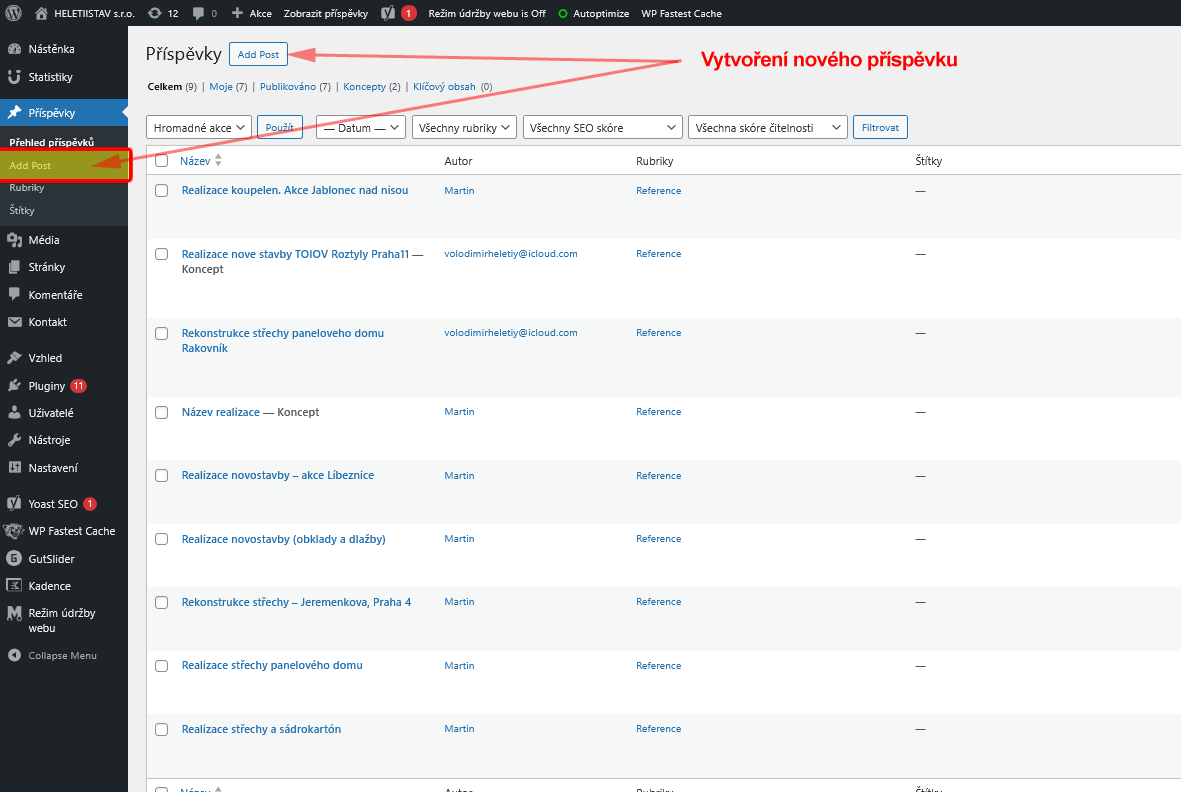Viewport: 1181px width, 792px height.
Task: Open the Všechna skóre čitelnosti dropdown
Action: pos(767,127)
